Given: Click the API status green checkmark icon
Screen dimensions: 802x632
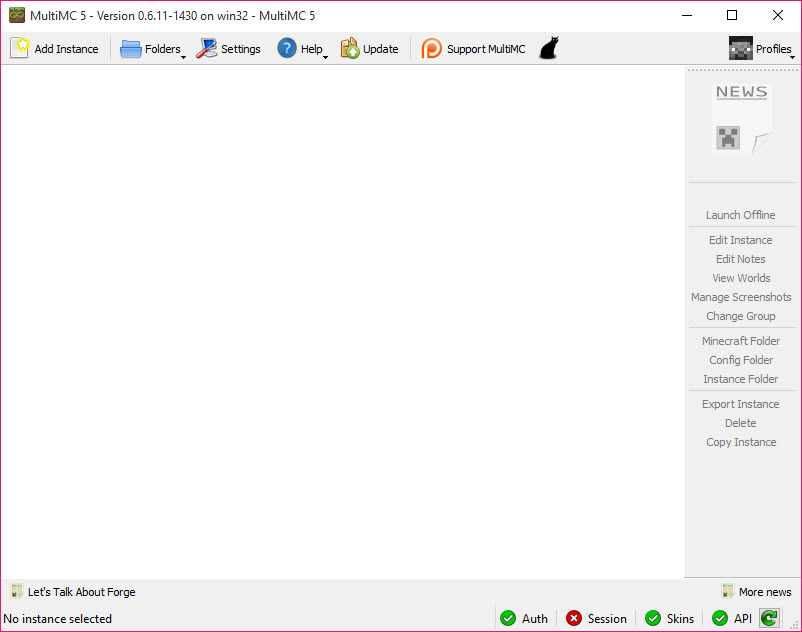Looking at the screenshot, I should coord(720,618).
